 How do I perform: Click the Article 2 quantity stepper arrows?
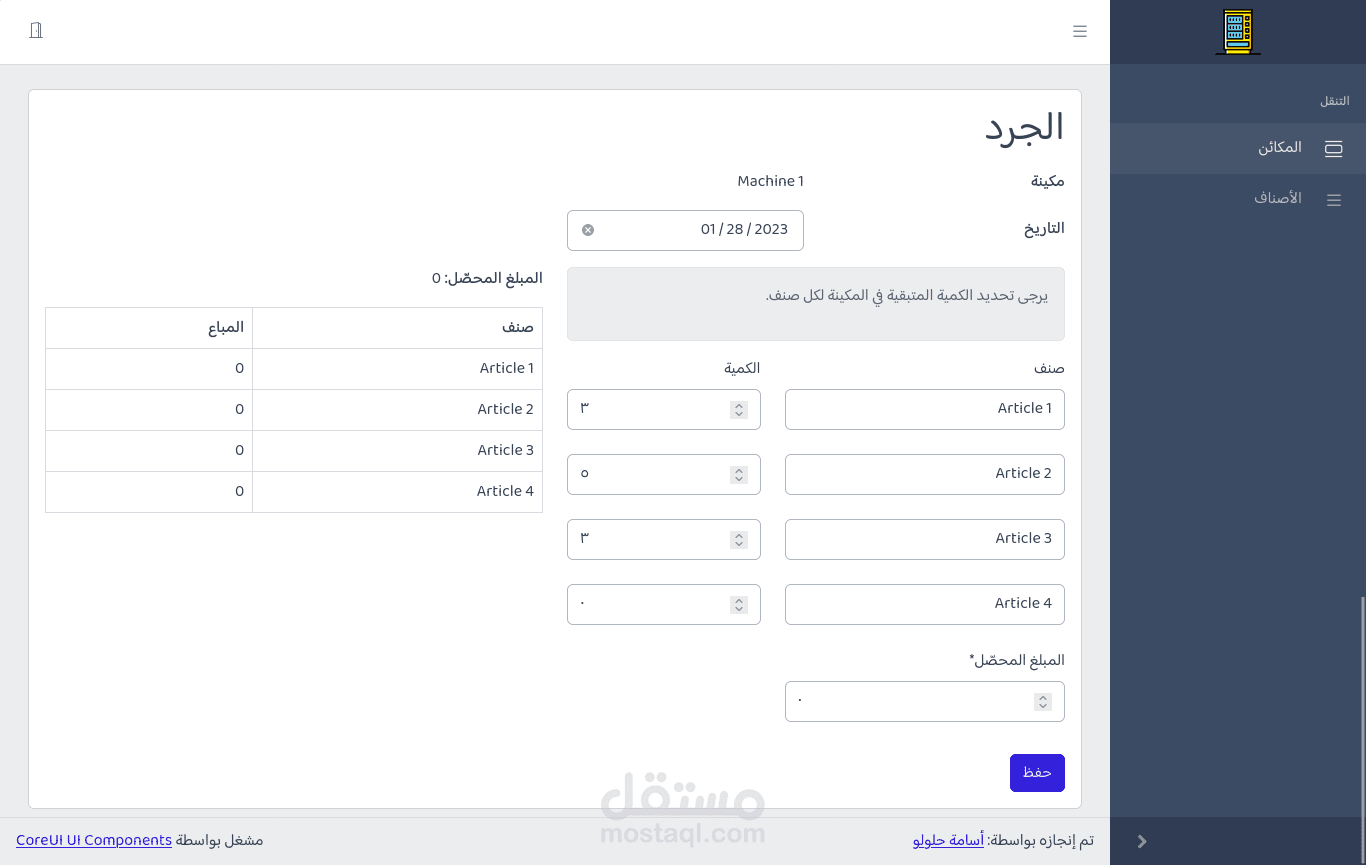point(739,474)
